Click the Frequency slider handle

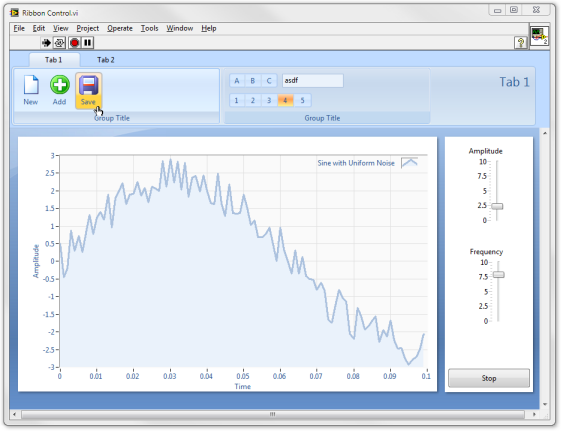tap(498, 275)
